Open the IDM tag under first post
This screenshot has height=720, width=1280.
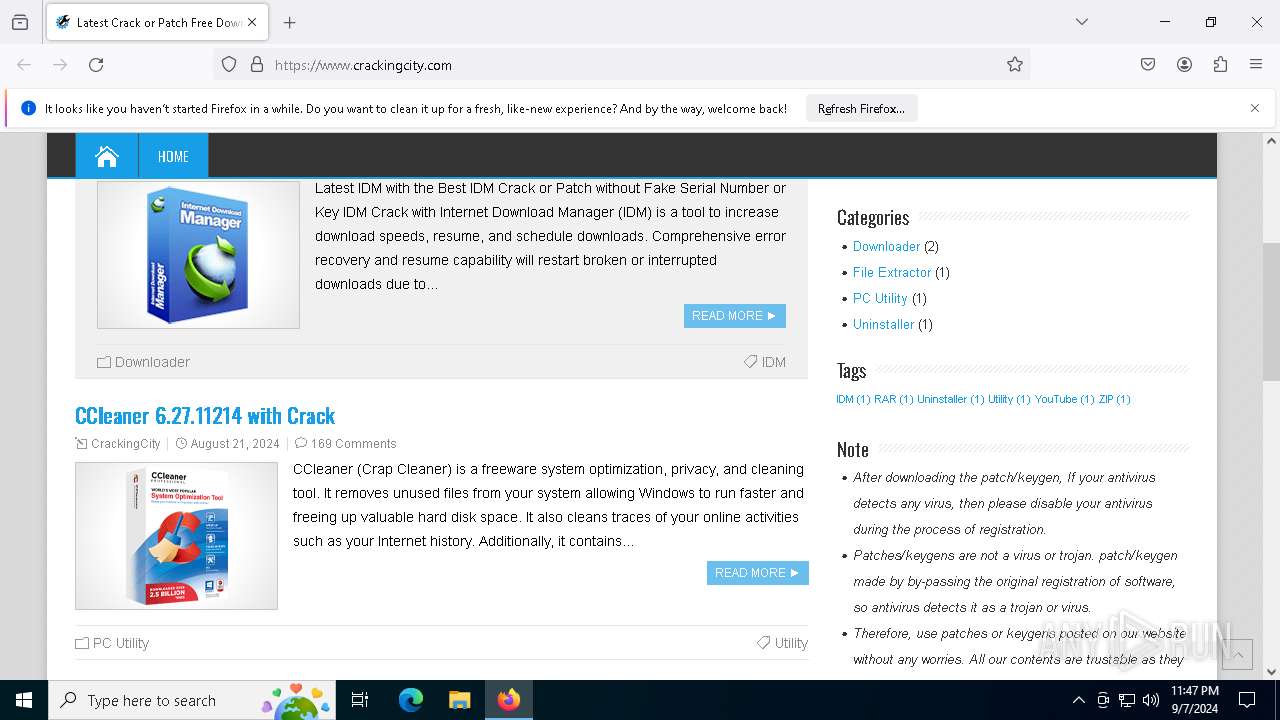coord(774,362)
